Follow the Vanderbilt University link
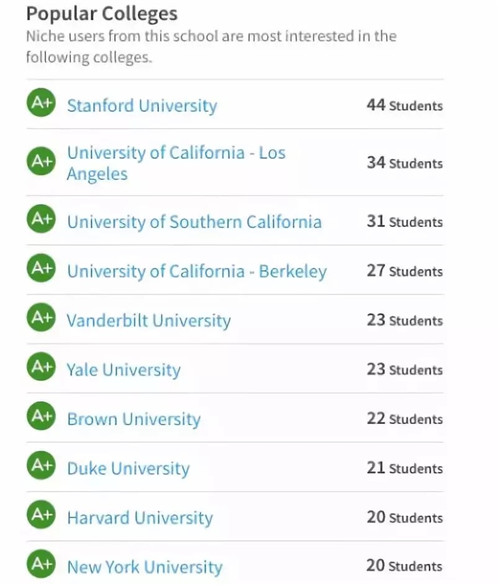This screenshot has height=586, width=500. pyautogui.click(x=149, y=321)
